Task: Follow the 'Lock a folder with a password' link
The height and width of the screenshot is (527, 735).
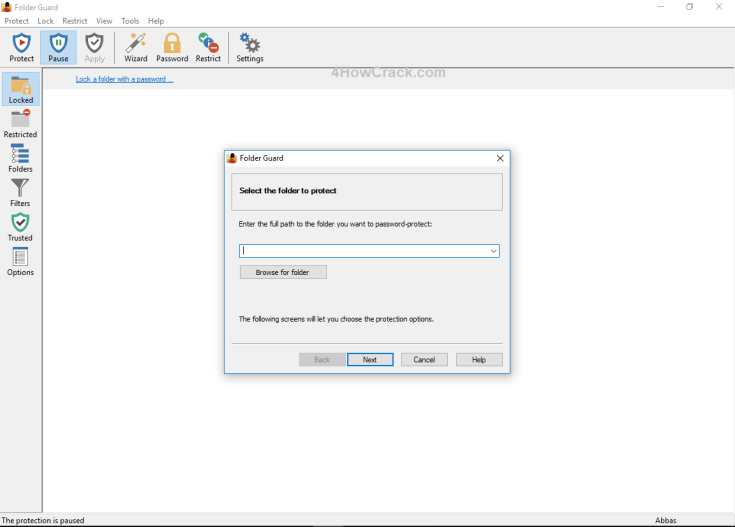Action: pyautogui.click(x=124, y=79)
